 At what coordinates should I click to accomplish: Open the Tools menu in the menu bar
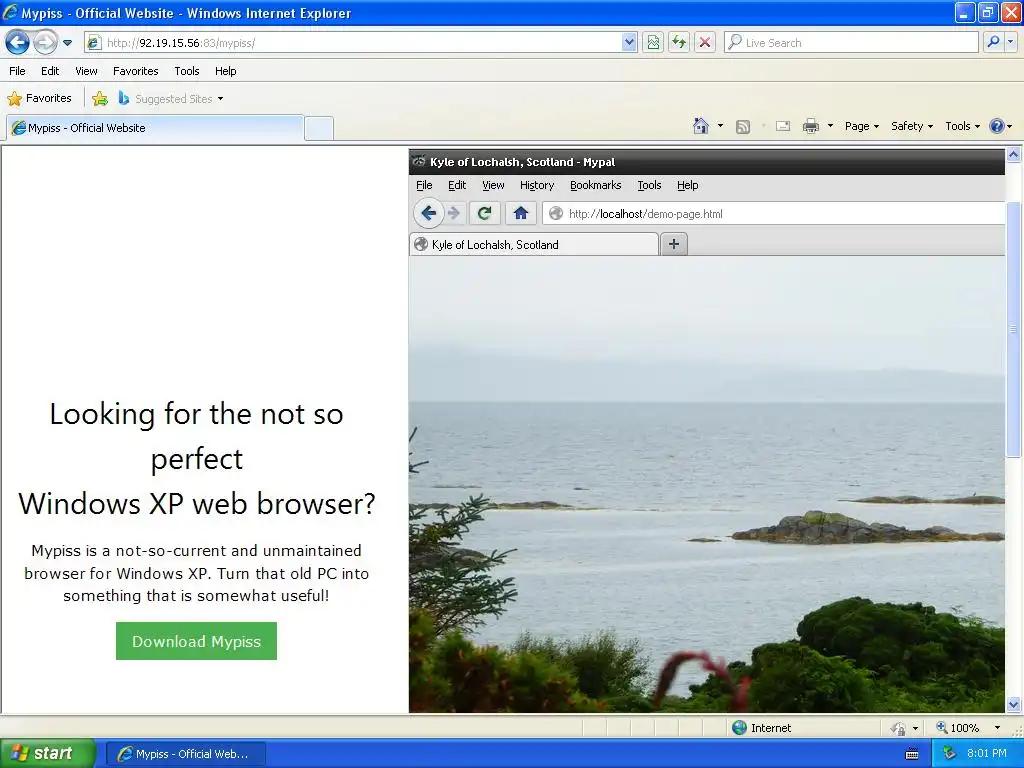click(x=187, y=71)
